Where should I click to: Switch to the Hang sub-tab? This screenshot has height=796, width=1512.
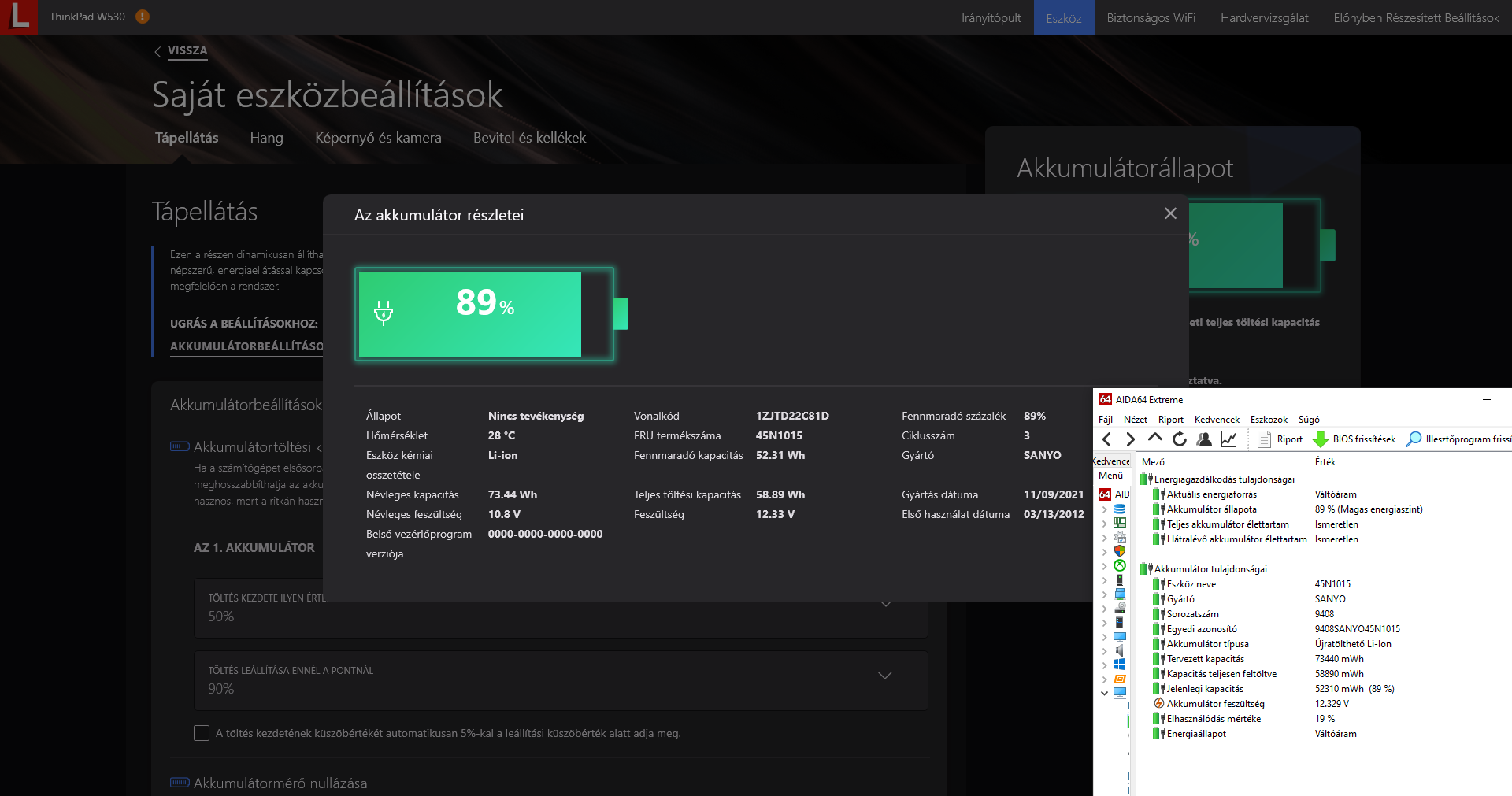click(266, 138)
